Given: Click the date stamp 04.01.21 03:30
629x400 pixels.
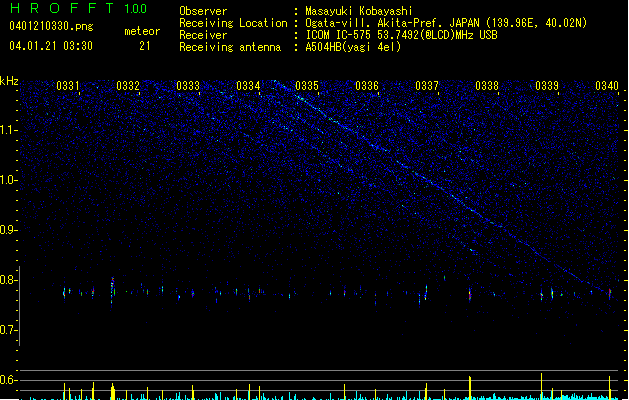Looking at the screenshot, I should [x=51, y=46].
